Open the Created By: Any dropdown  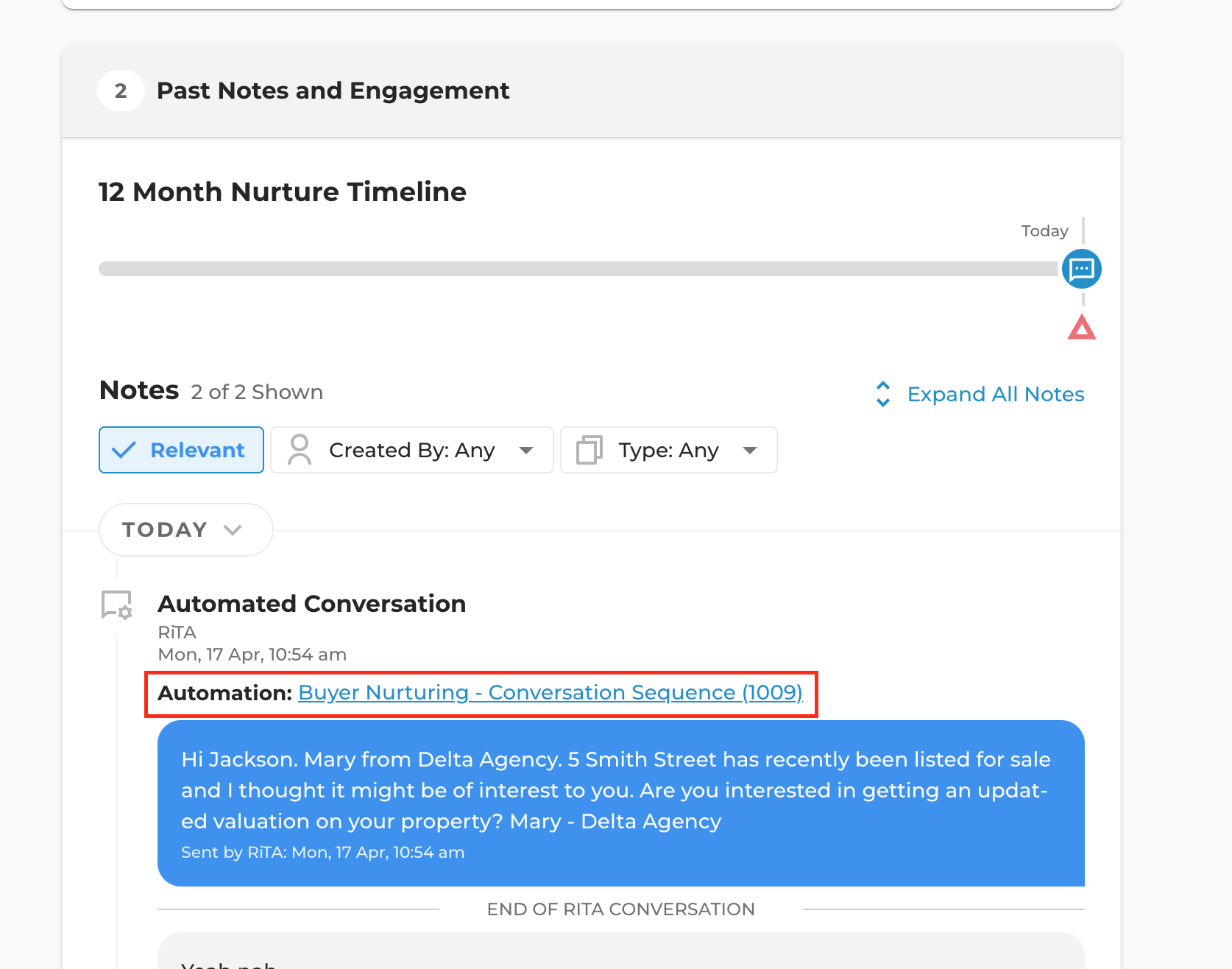[412, 450]
